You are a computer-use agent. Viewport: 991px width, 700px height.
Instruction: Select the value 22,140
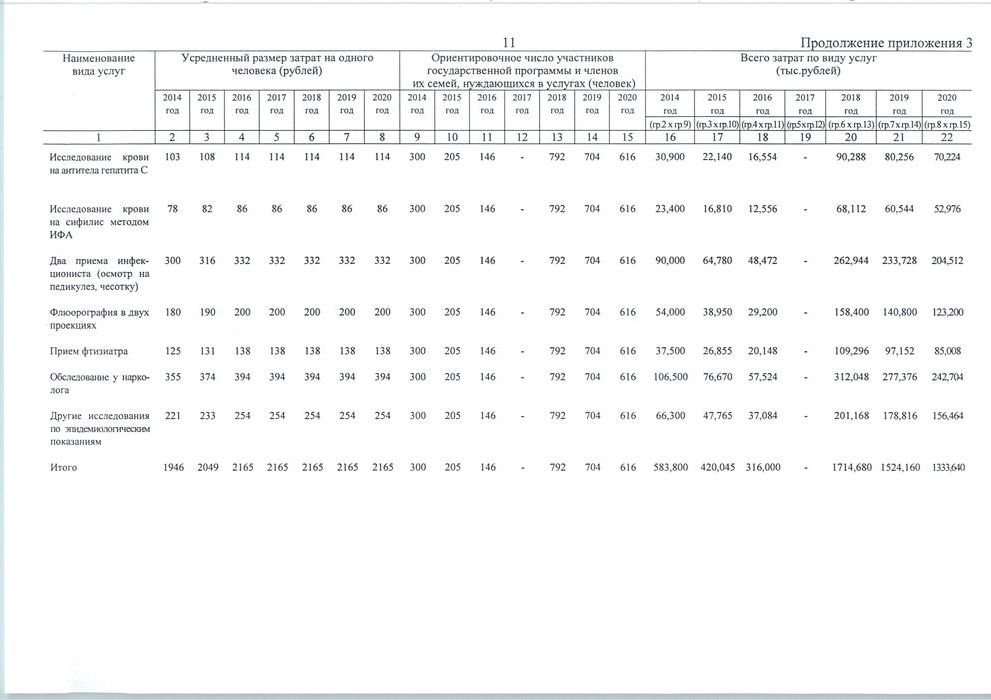point(717,157)
